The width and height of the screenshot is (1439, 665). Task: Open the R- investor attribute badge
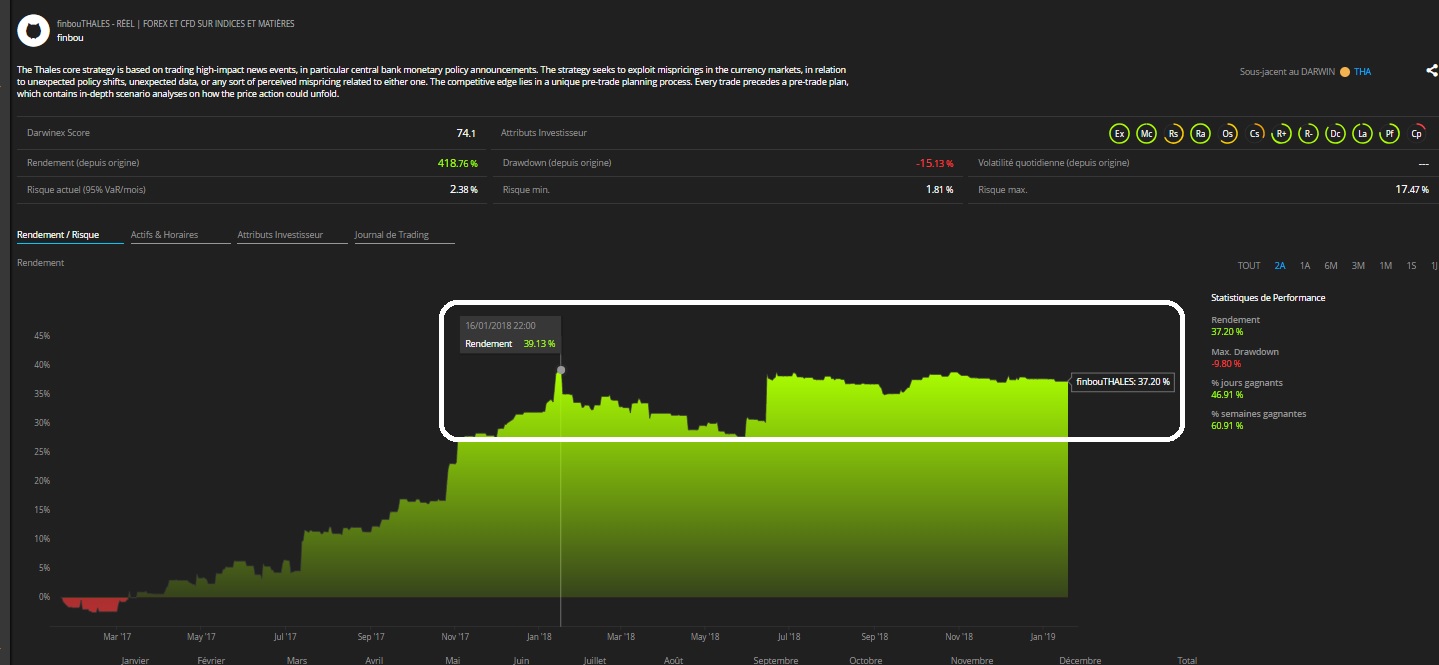click(1308, 134)
